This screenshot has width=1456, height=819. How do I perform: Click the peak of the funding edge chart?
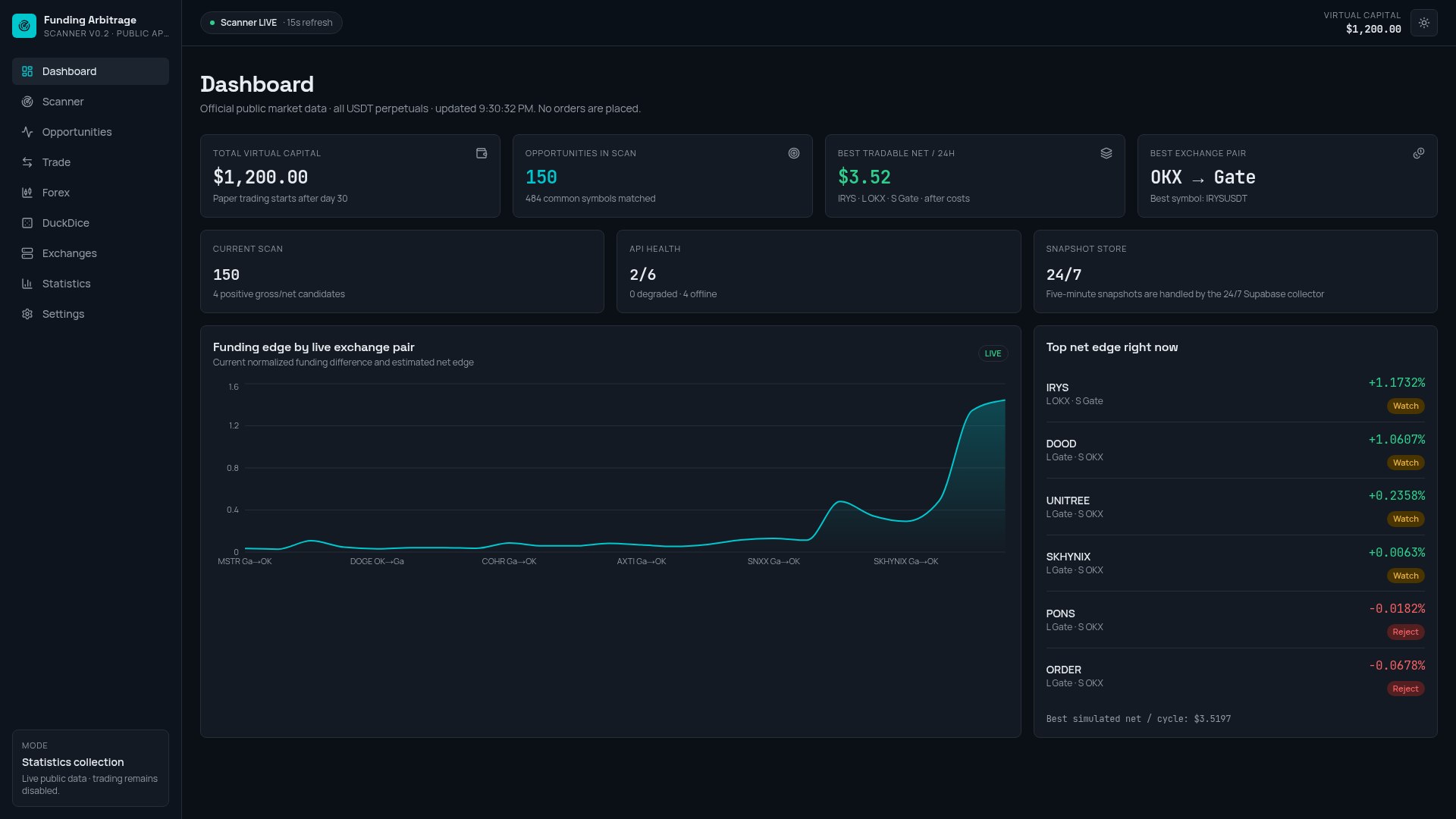click(1003, 400)
